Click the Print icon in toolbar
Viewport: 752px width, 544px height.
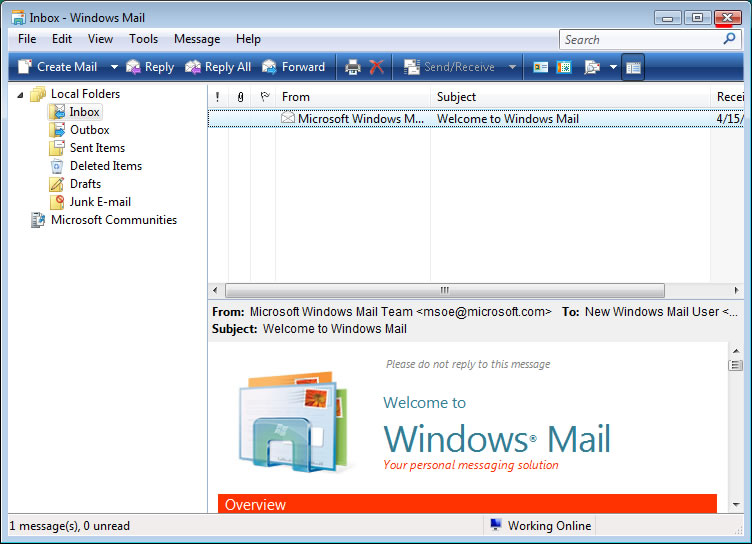(352, 67)
